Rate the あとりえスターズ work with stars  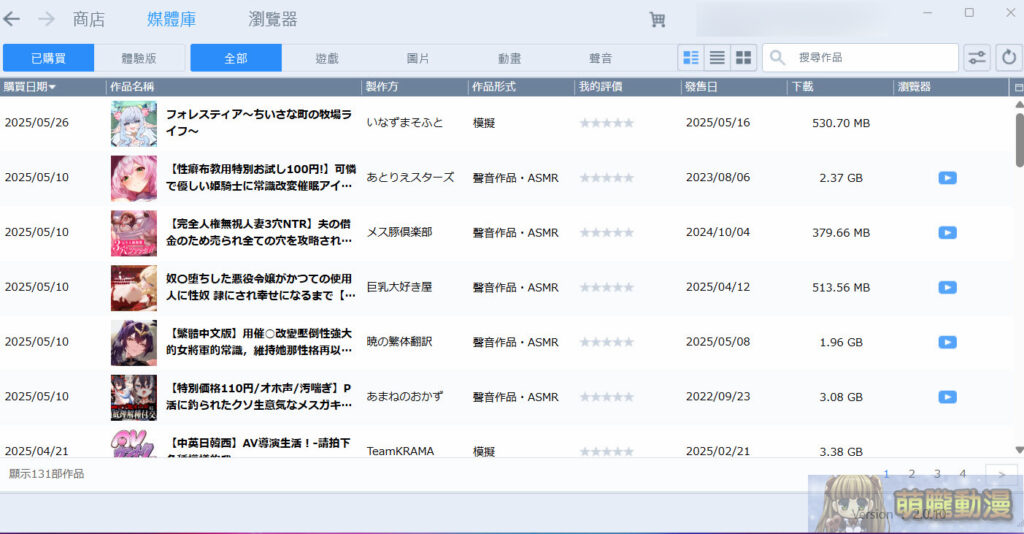coord(607,178)
